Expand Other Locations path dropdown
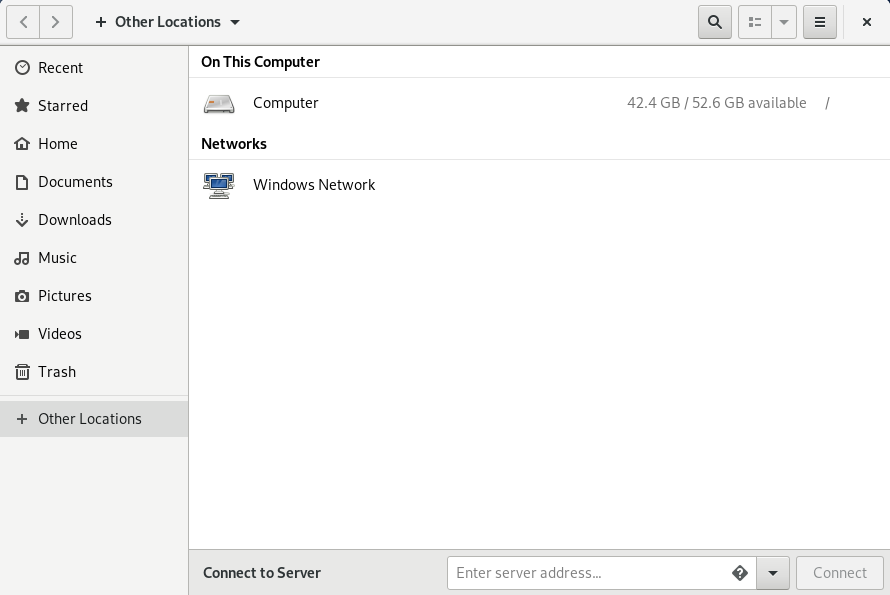The height and width of the screenshot is (595, 890). 167,22
